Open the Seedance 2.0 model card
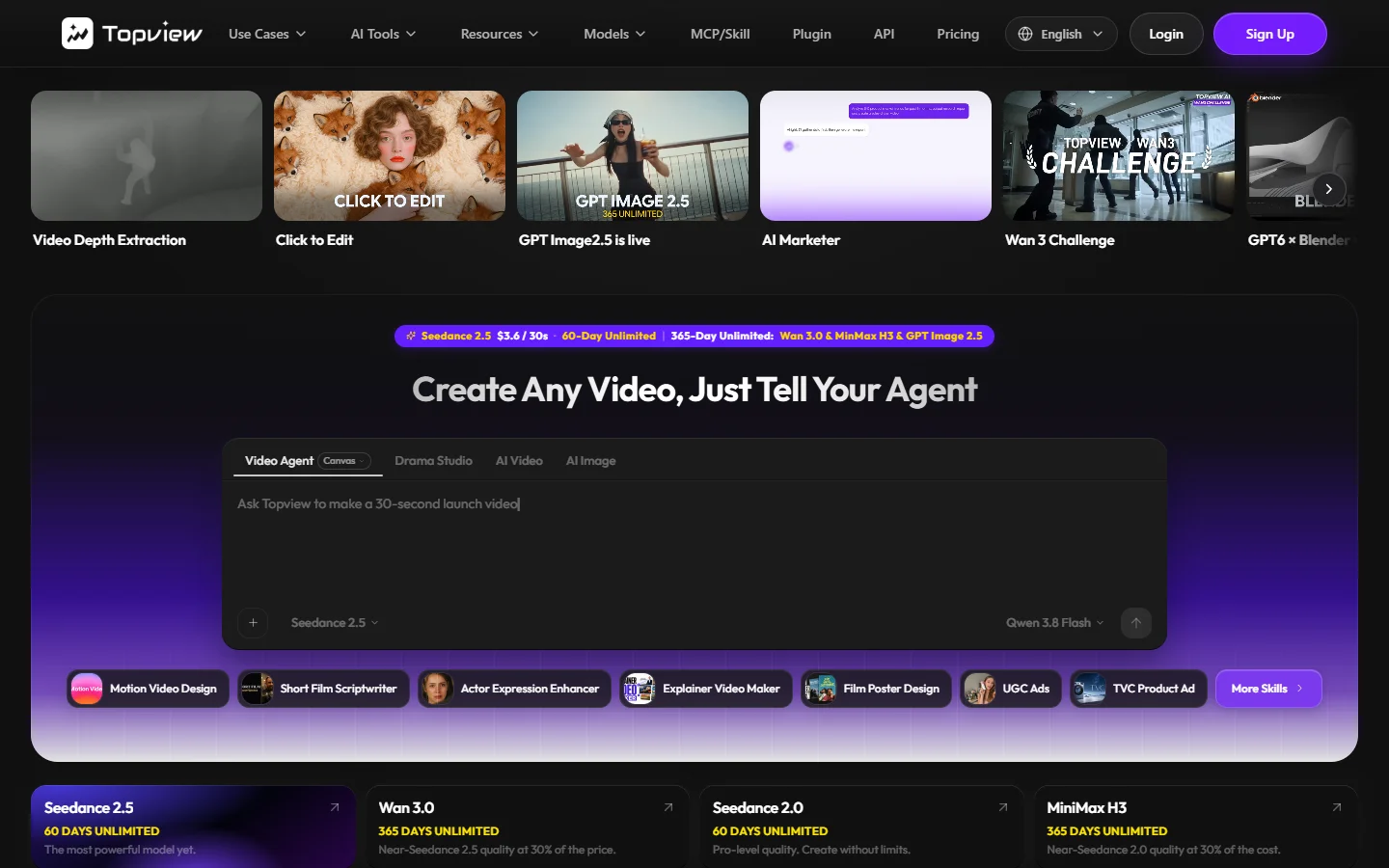 (860, 827)
